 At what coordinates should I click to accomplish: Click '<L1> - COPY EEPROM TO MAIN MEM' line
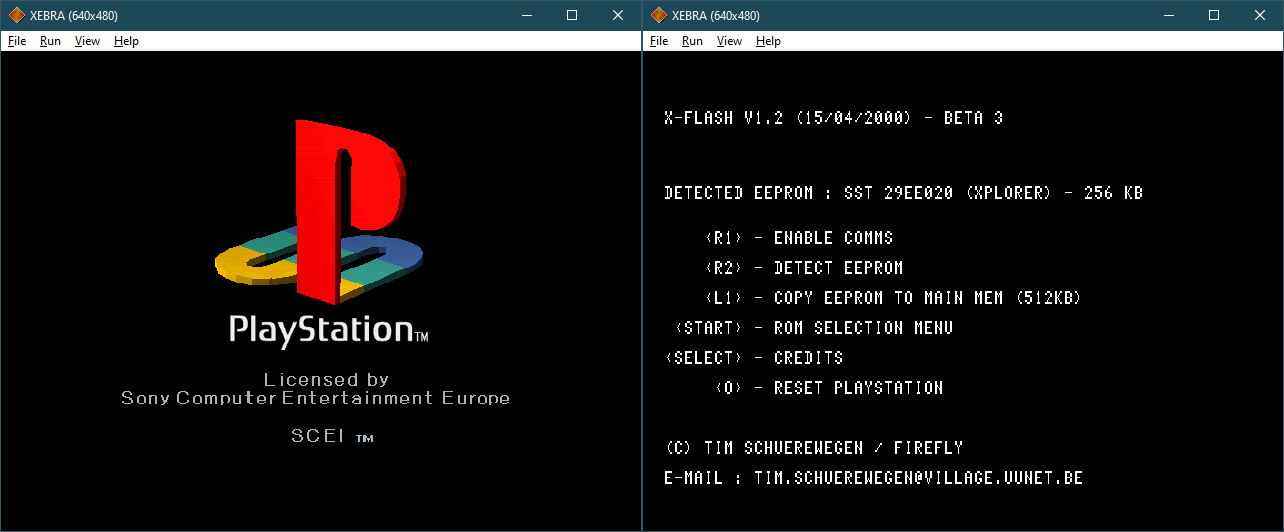893,298
